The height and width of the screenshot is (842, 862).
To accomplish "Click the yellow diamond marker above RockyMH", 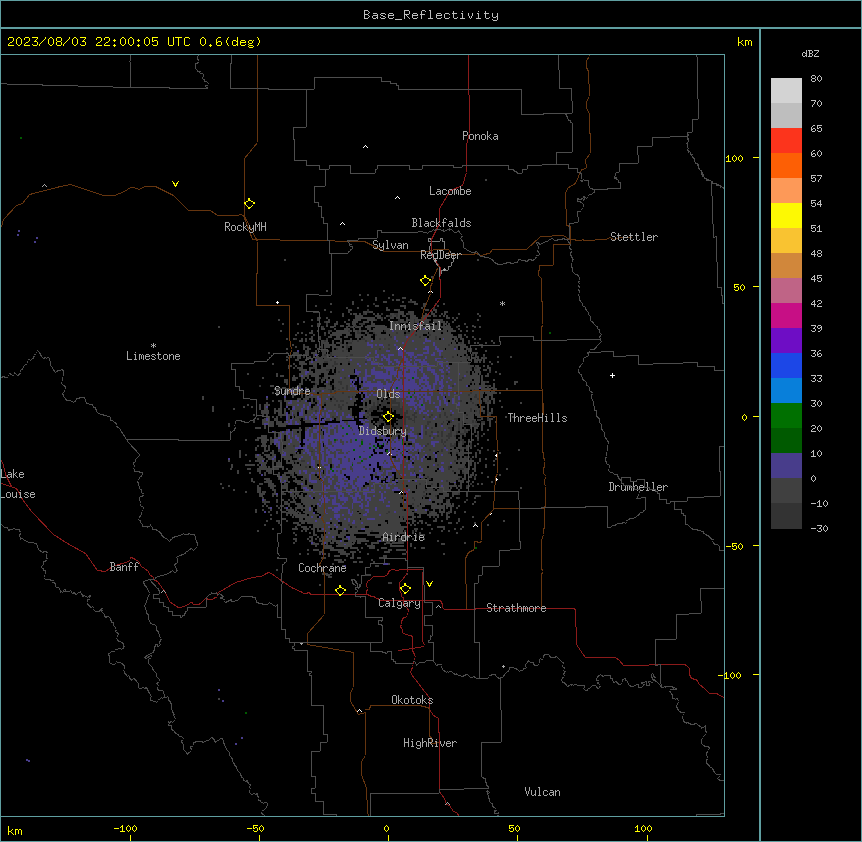I will 249,203.
